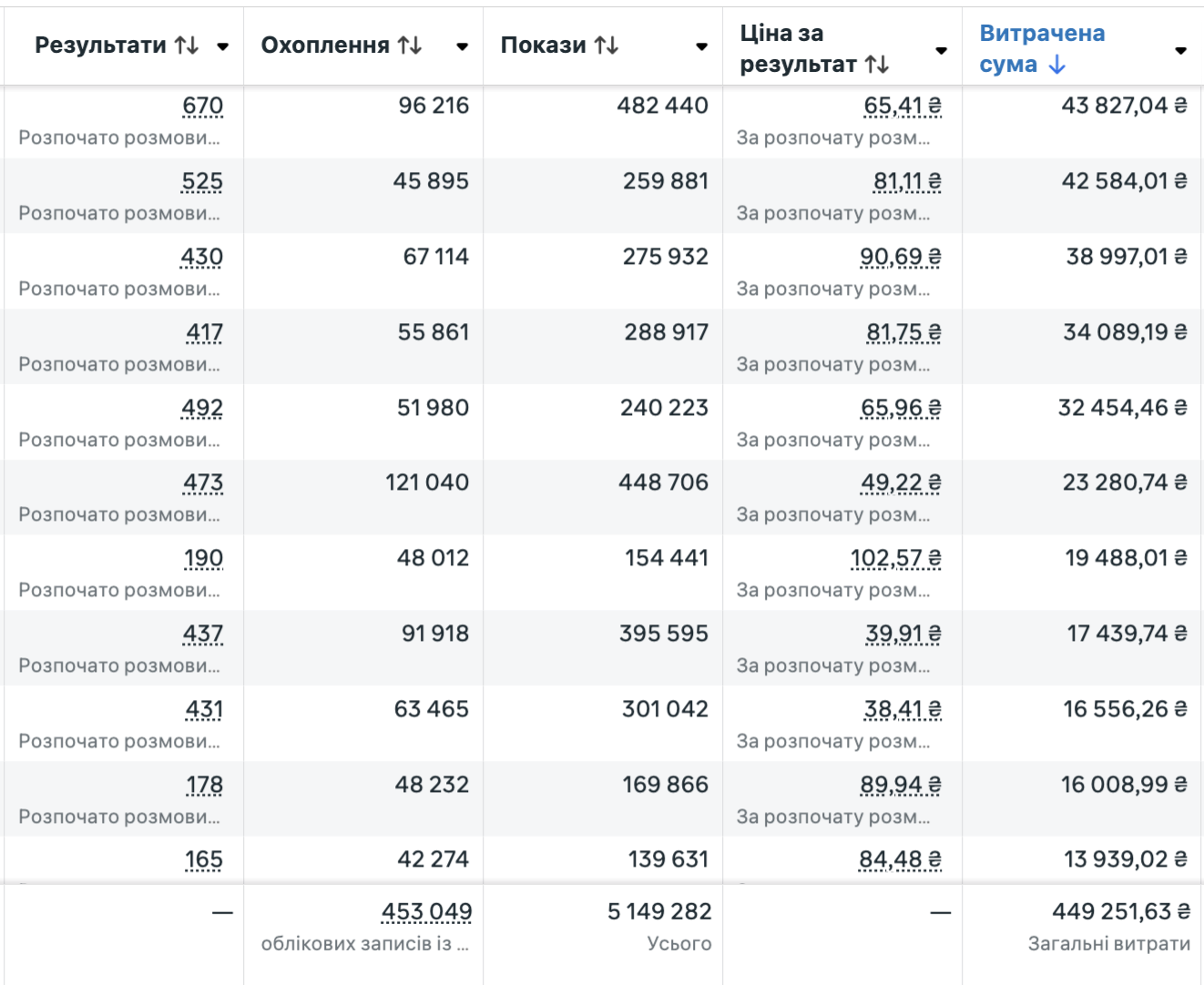Image resolution: width=1204 pixels, height=985 pixels.
Task: Select the Витрачена сума header label
Action: [1043, 49]
